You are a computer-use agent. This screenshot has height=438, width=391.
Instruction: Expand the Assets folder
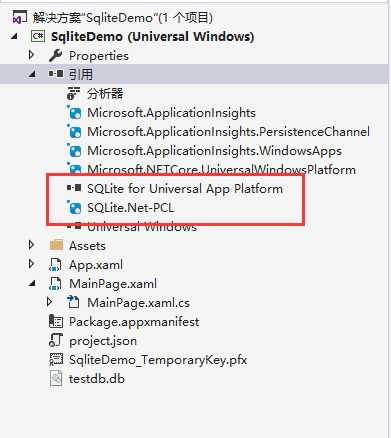32,245
